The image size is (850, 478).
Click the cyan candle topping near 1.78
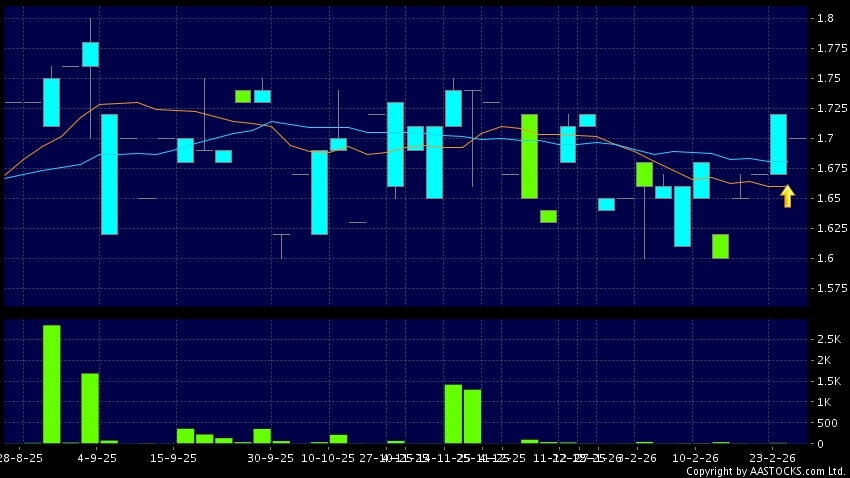coord(90,54)
